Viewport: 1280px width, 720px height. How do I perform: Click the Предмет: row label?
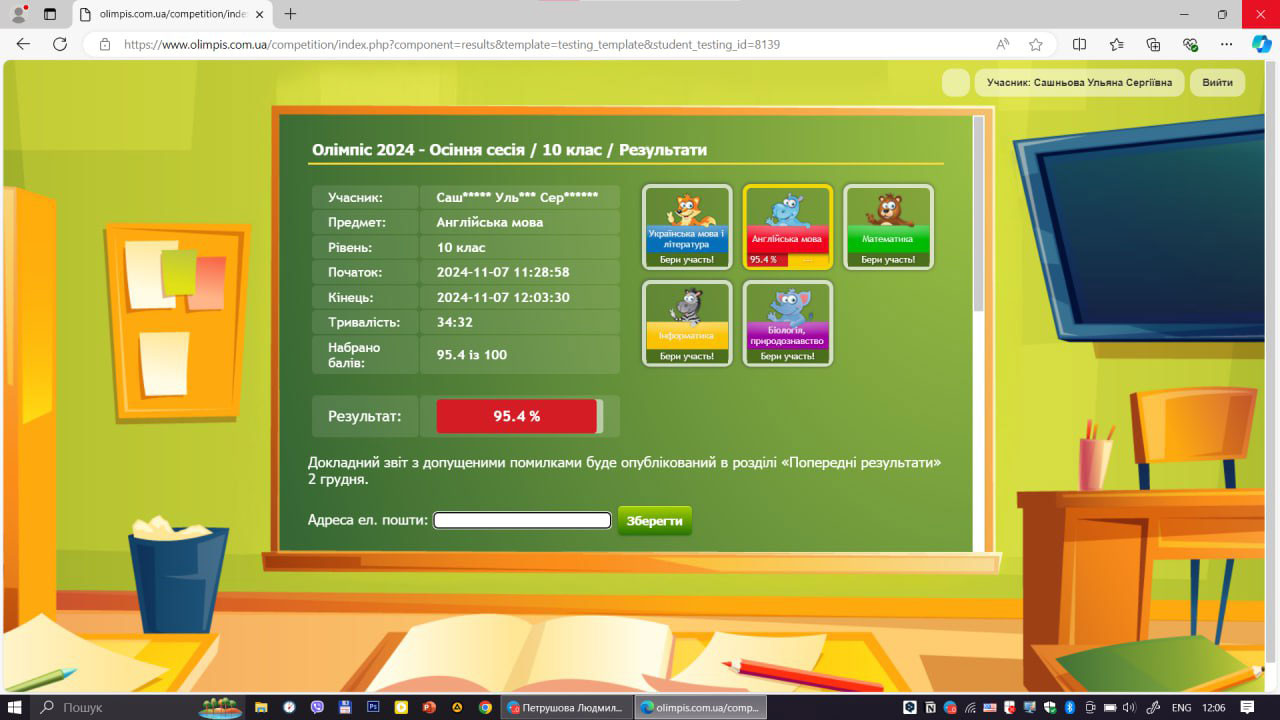357,222
